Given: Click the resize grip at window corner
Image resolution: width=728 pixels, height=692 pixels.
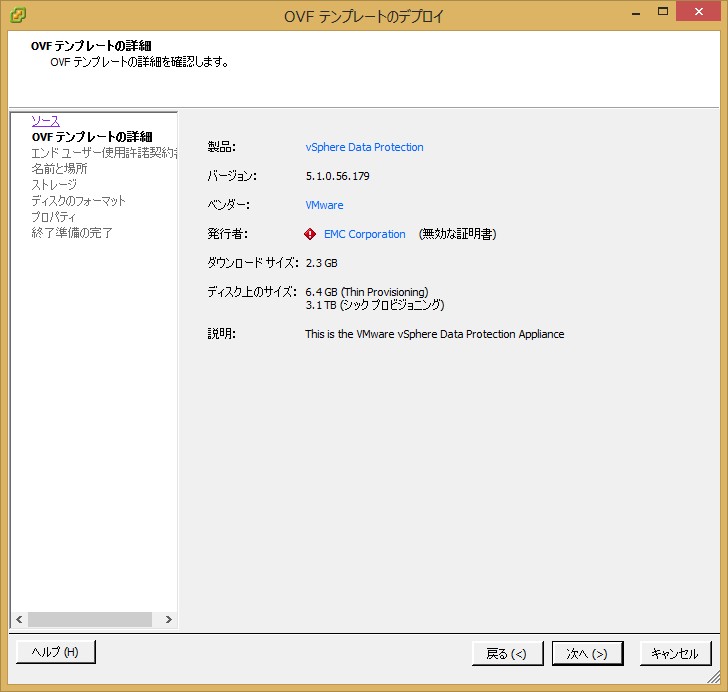Looking at the screenshot, I should (714, 678).
